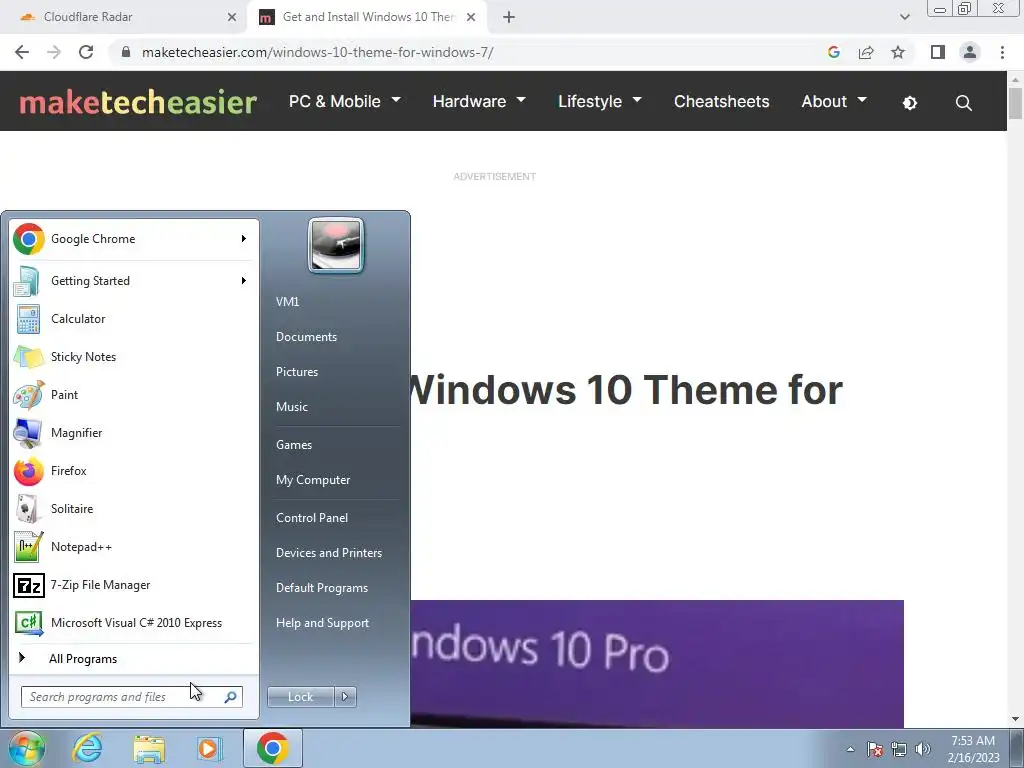Show hidden system tray icons
Image resolution: width=1024 pixels, height=768 pixels.
click(x=850, y=749)
